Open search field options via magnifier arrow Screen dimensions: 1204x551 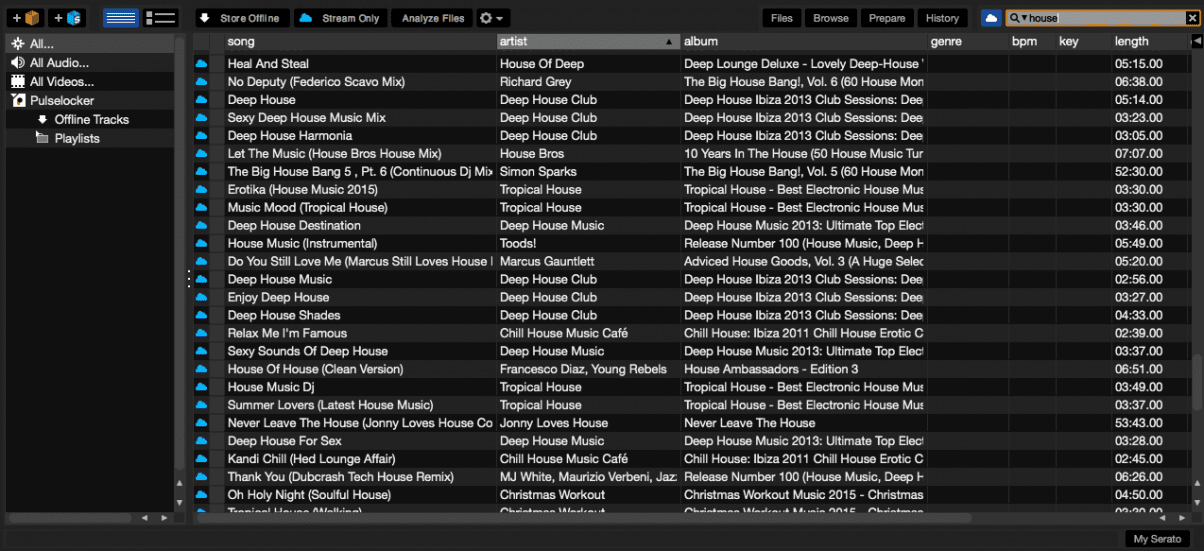pos(1018,18)
